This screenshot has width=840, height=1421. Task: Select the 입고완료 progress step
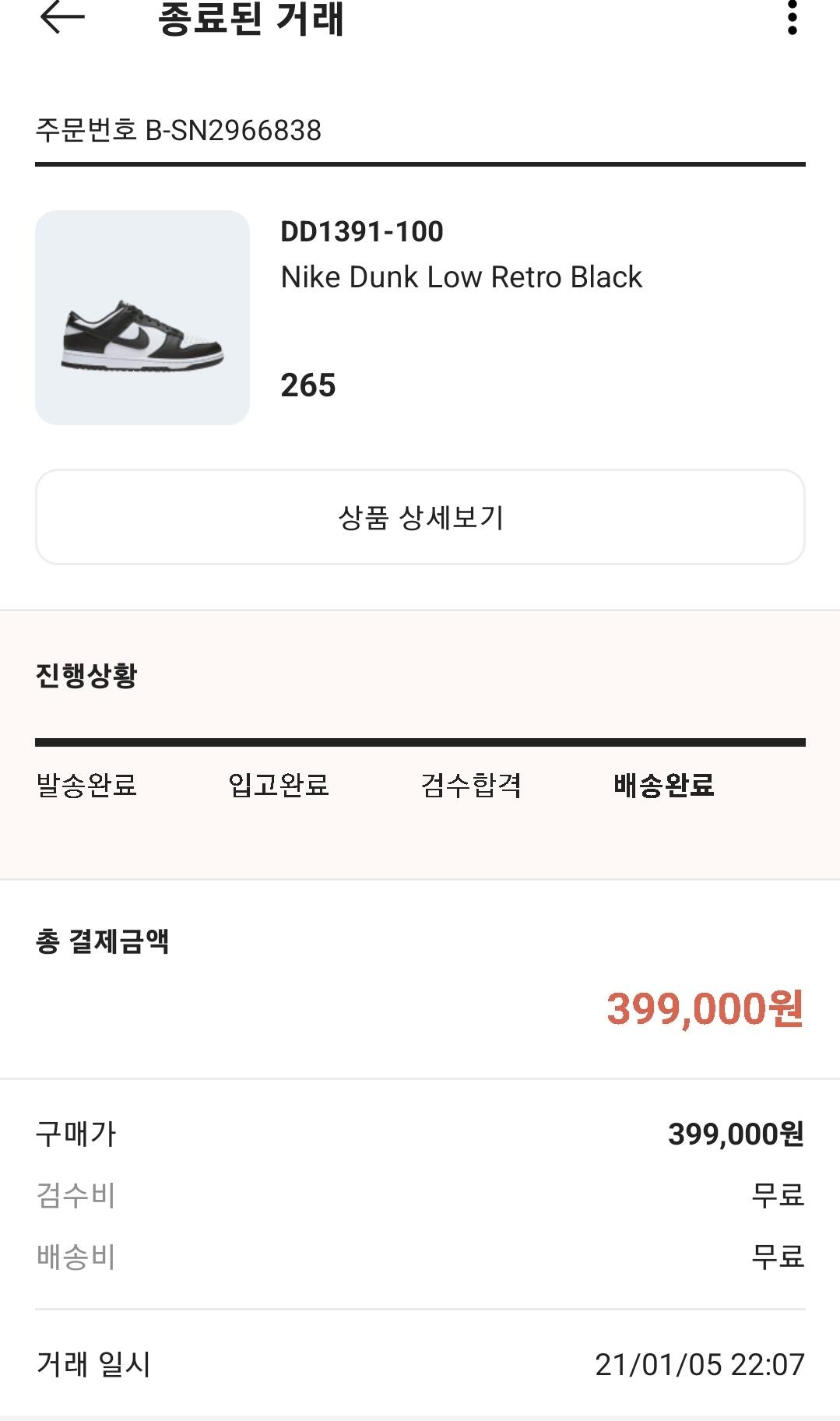pyautogui.click(x=279, y=785)
